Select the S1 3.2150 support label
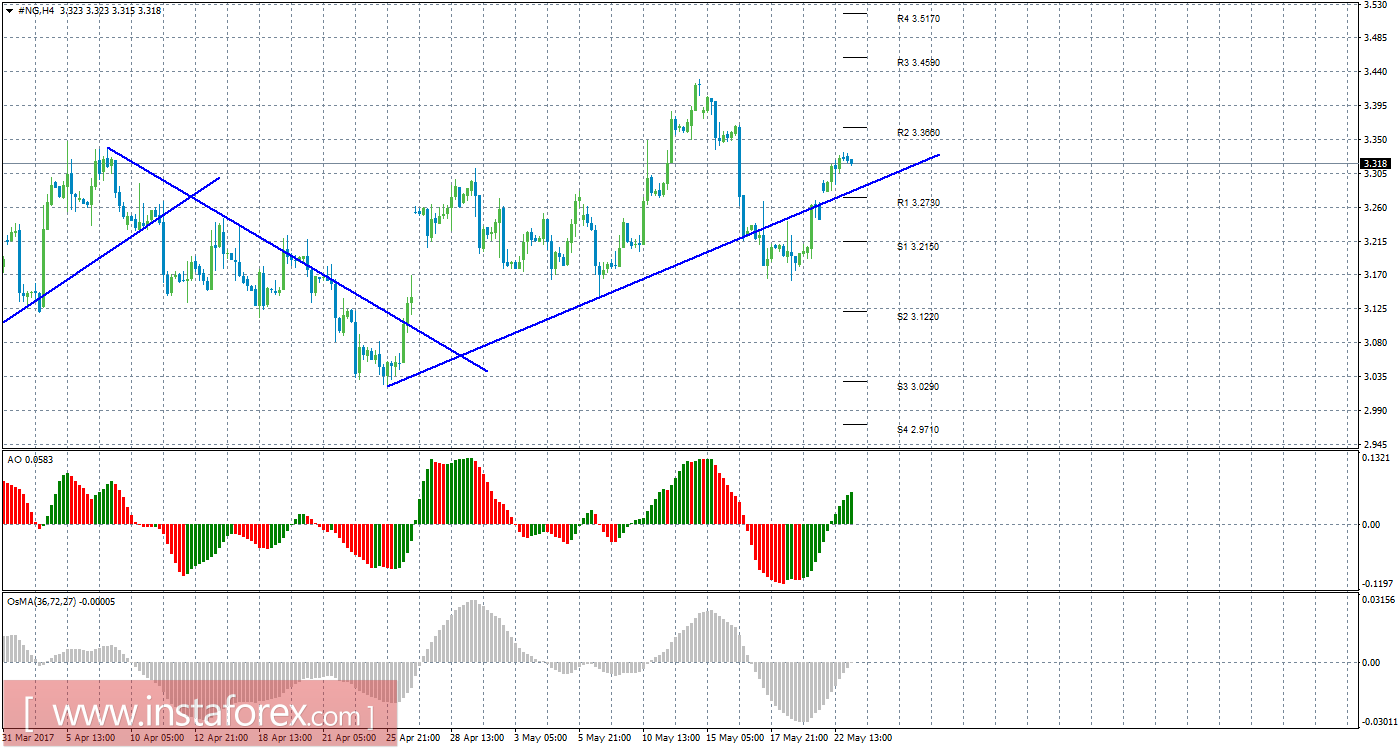The height and width of the screenshot is (749, 1398). [918, 246]
